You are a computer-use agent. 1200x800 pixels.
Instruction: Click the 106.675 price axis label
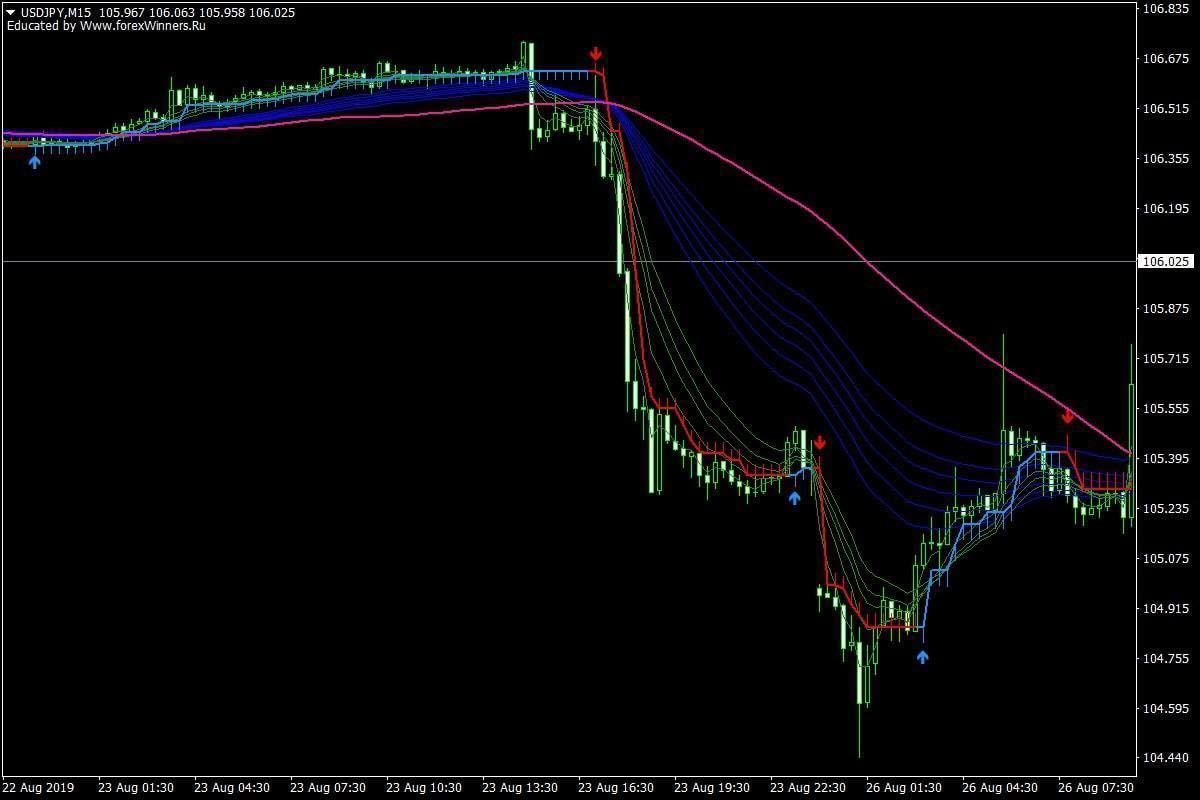pyautogui.click(x=1166, y=59)
